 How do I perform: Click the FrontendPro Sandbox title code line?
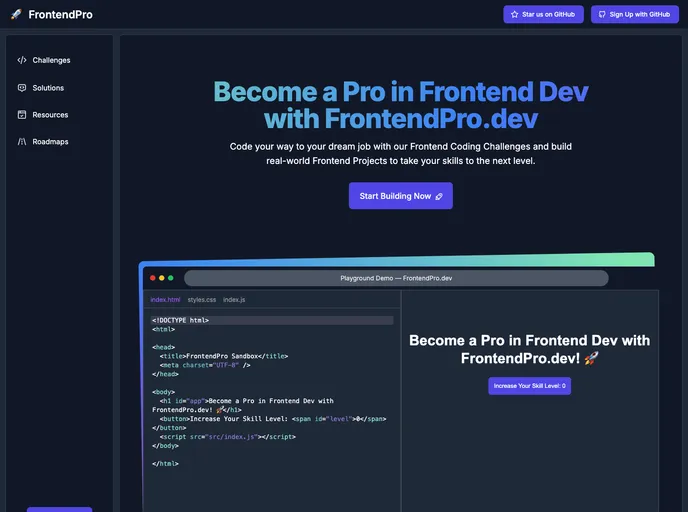(224, 356)
